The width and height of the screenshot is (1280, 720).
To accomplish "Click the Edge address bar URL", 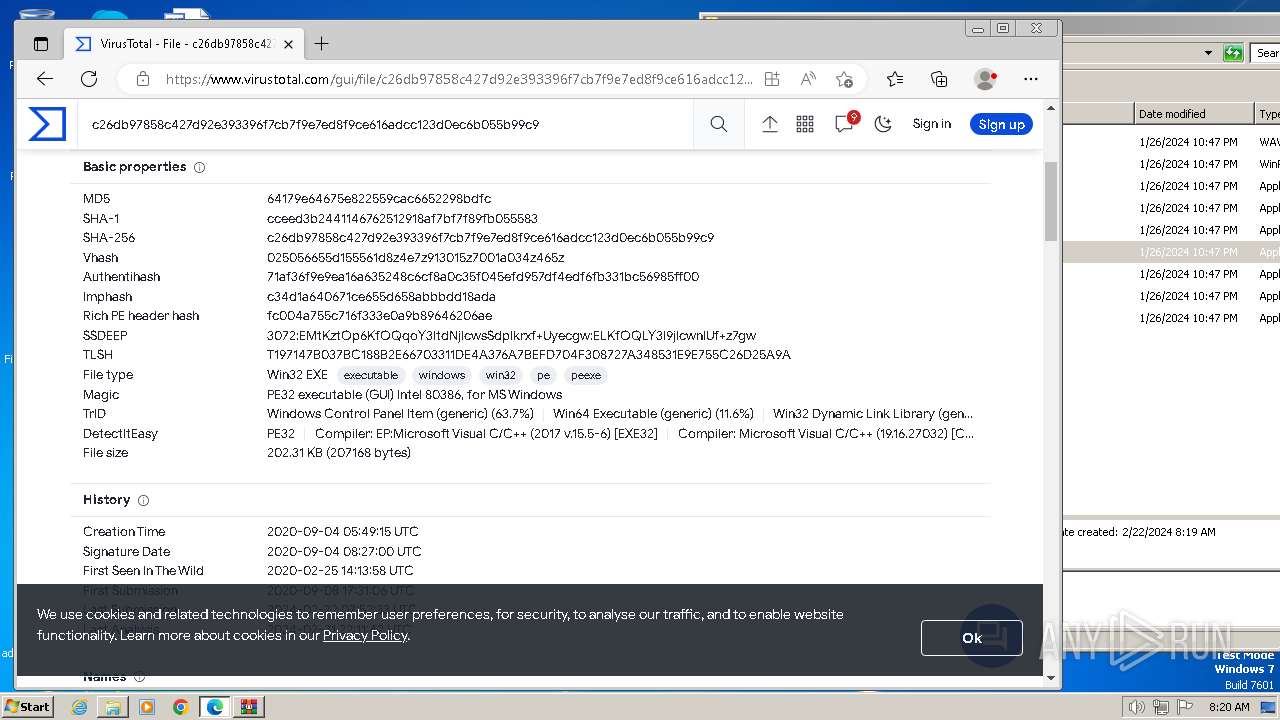I will (459, 79).
